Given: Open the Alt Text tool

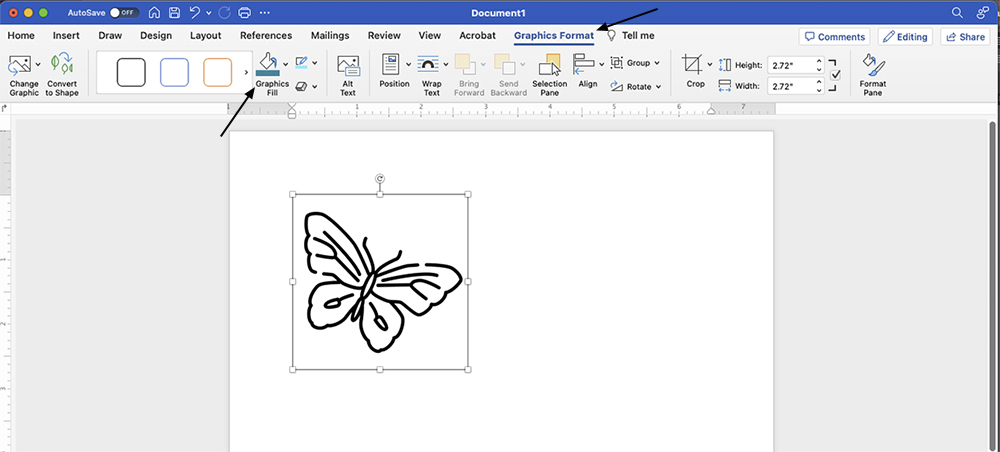Looking at the screenshot, I should [x=348, y=75].
